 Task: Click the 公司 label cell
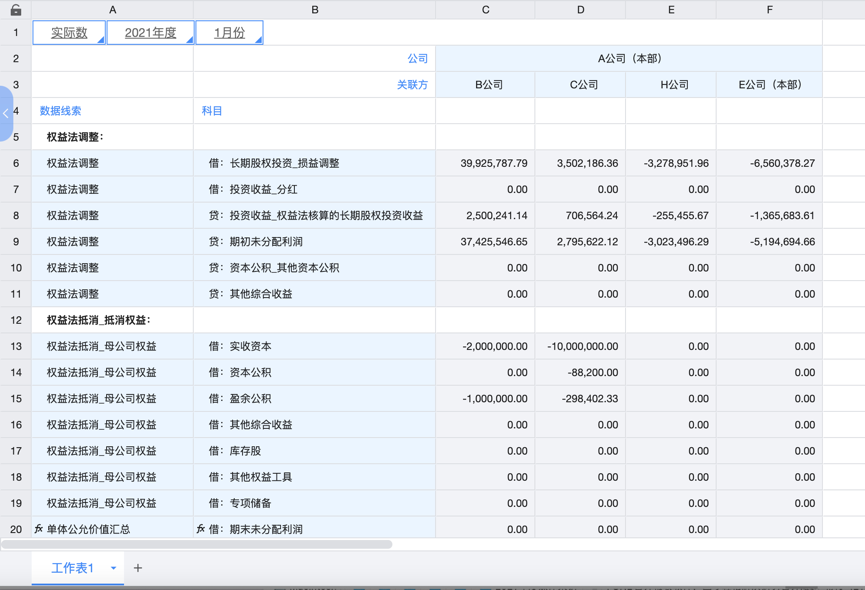[314, 58]
